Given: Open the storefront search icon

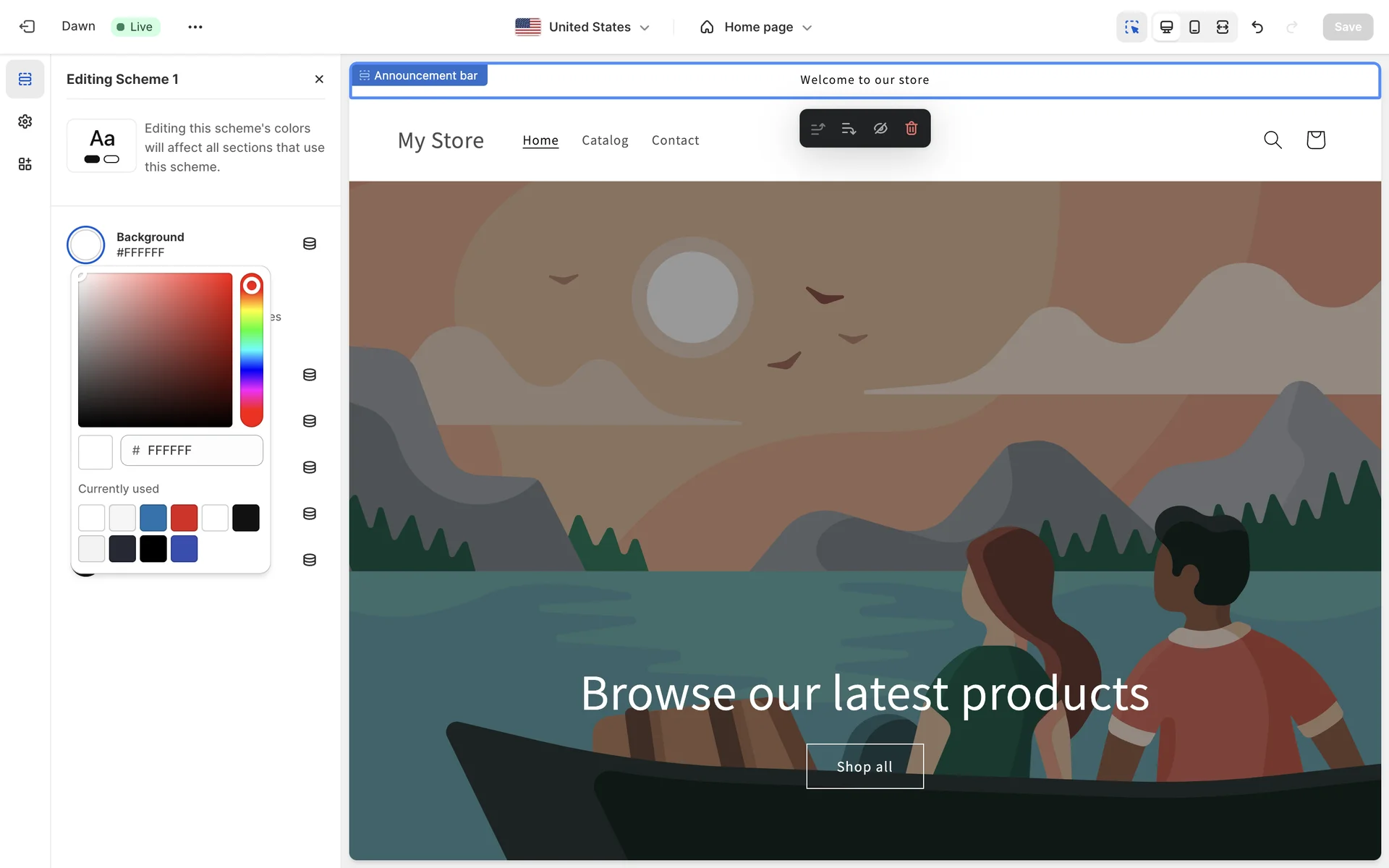Looking at the screenshot, I should point(1273,140).
